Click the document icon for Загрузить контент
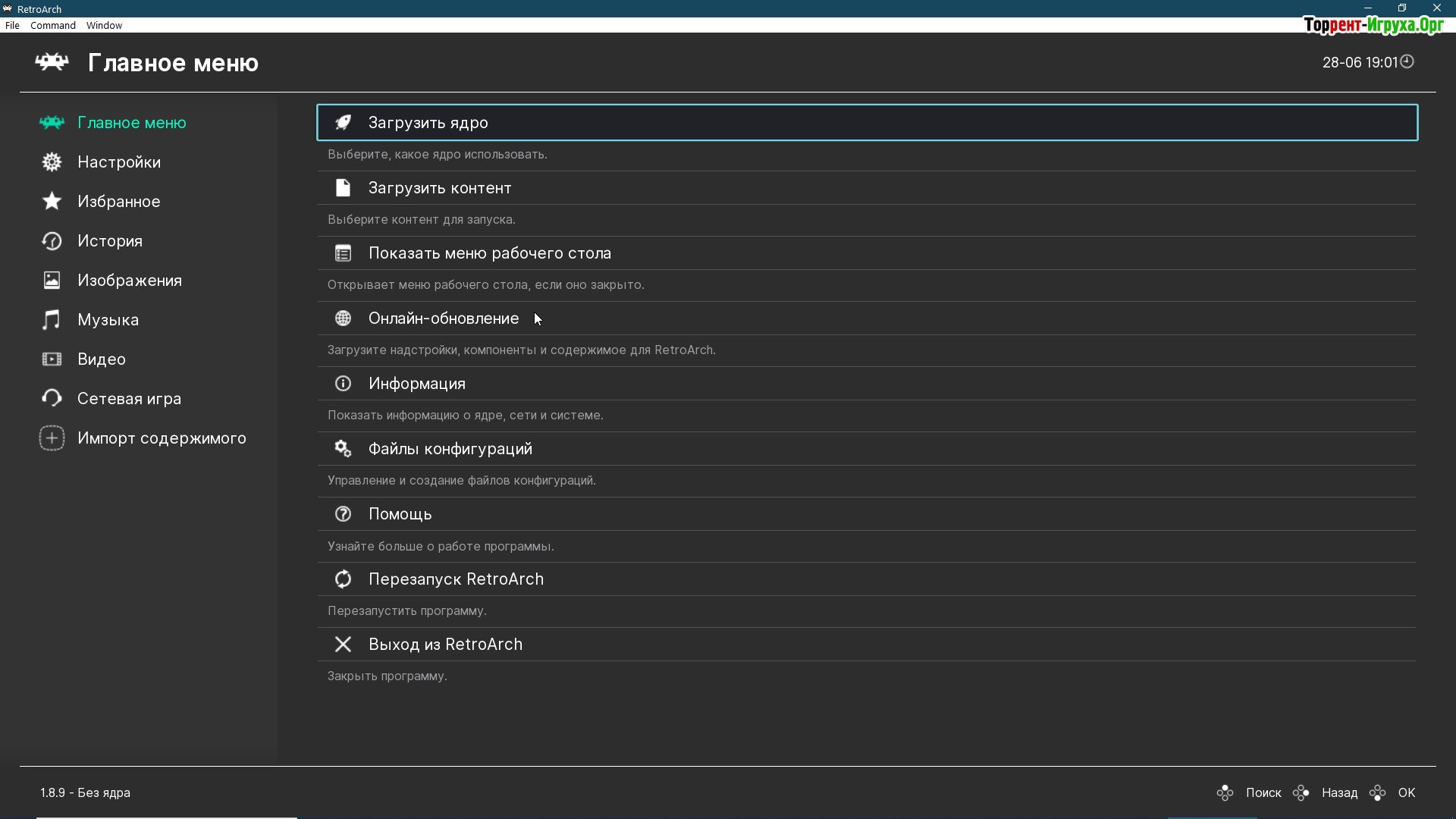 click(343, 188)
